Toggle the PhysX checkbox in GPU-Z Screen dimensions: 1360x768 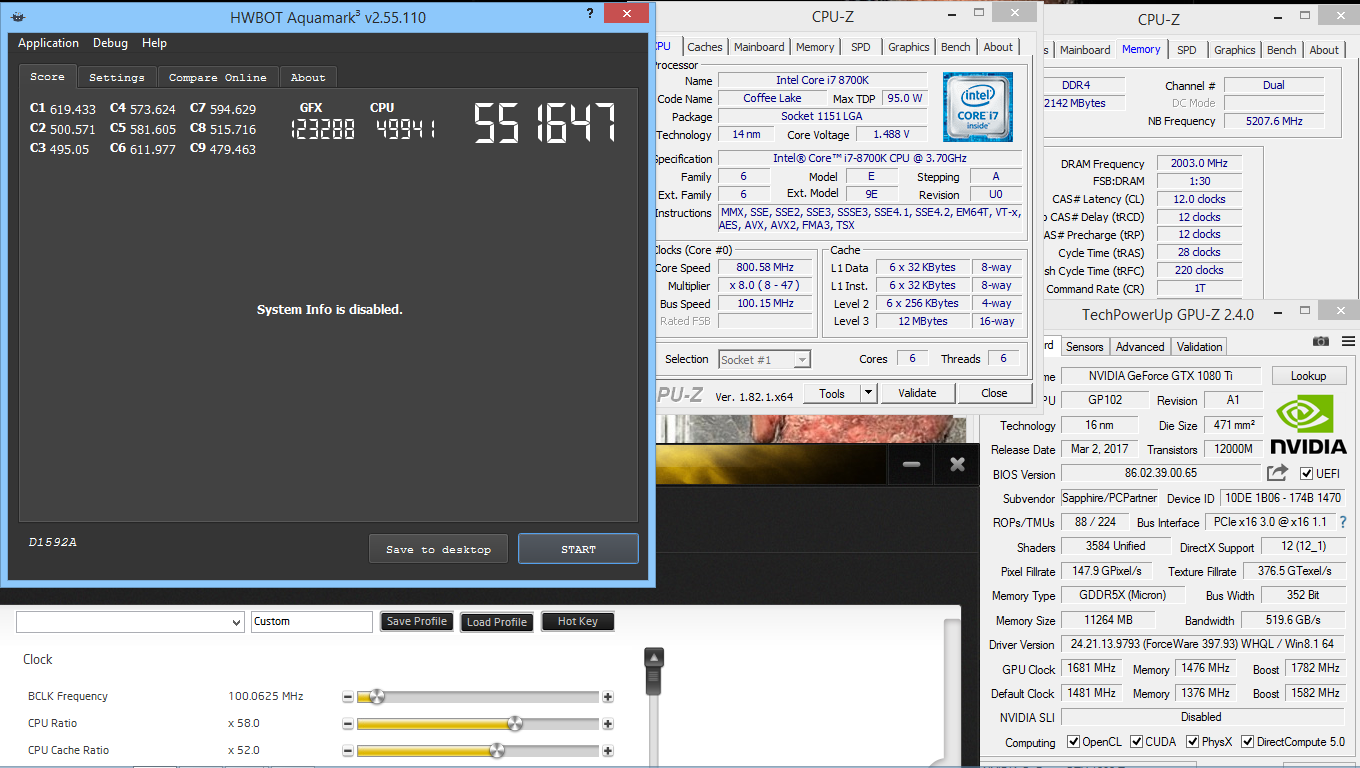coord(1192,742)
